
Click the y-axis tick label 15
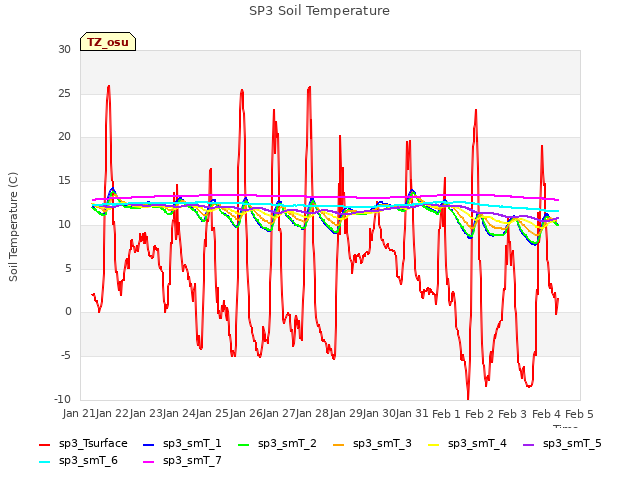click(64, 181)
